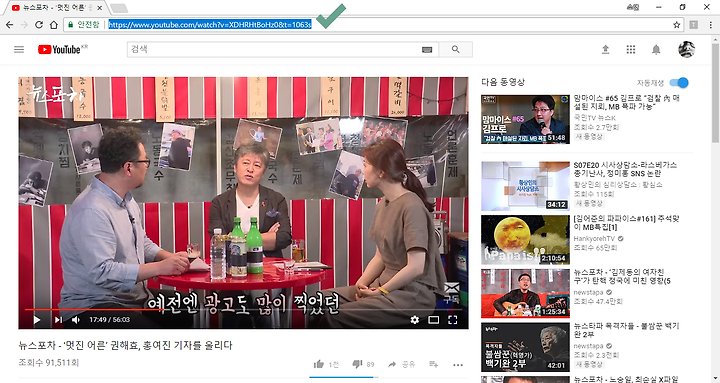
Task: Reload the page
Action: (x=39, y=25)
